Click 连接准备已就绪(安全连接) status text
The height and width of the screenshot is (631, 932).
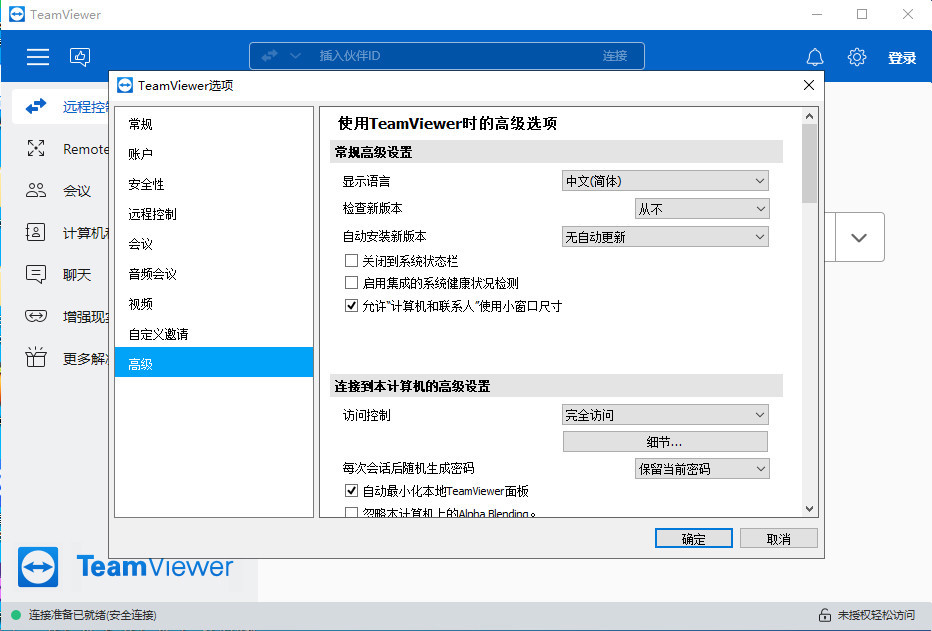(x=93, y=615)
